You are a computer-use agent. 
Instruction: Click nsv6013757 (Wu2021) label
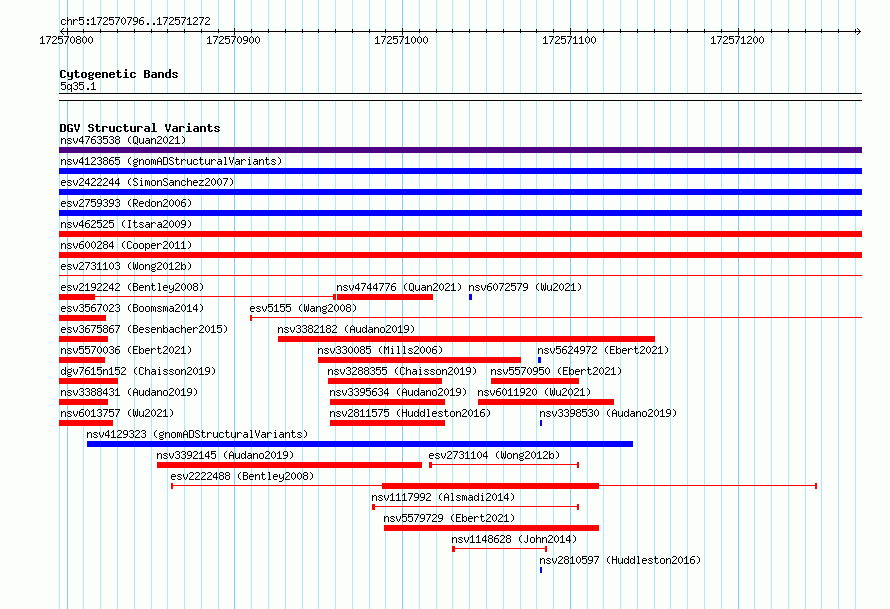tap(117, 413)
